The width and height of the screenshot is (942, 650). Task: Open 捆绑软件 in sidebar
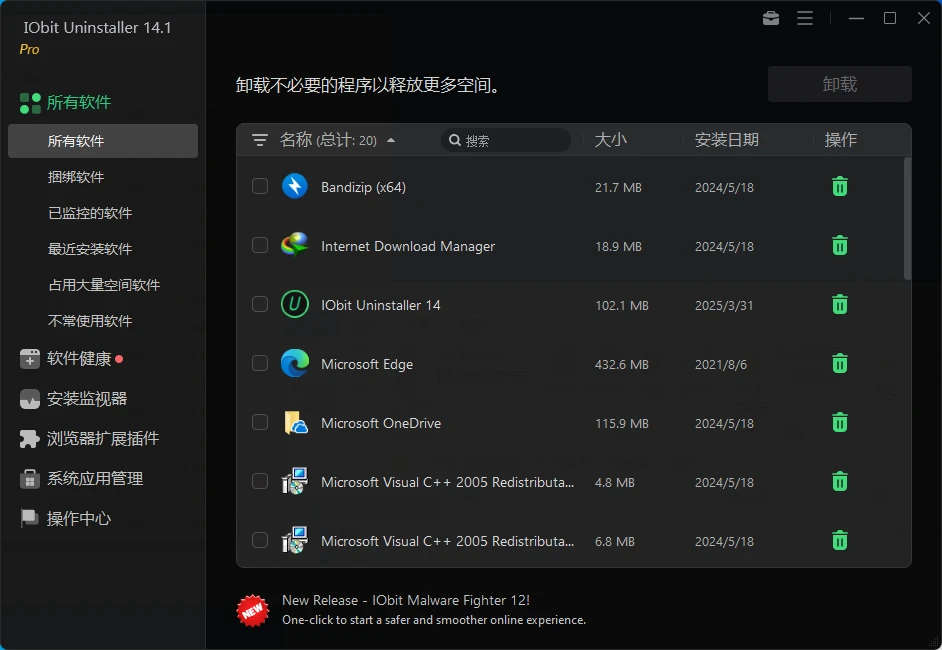click(x=76, y=177)
